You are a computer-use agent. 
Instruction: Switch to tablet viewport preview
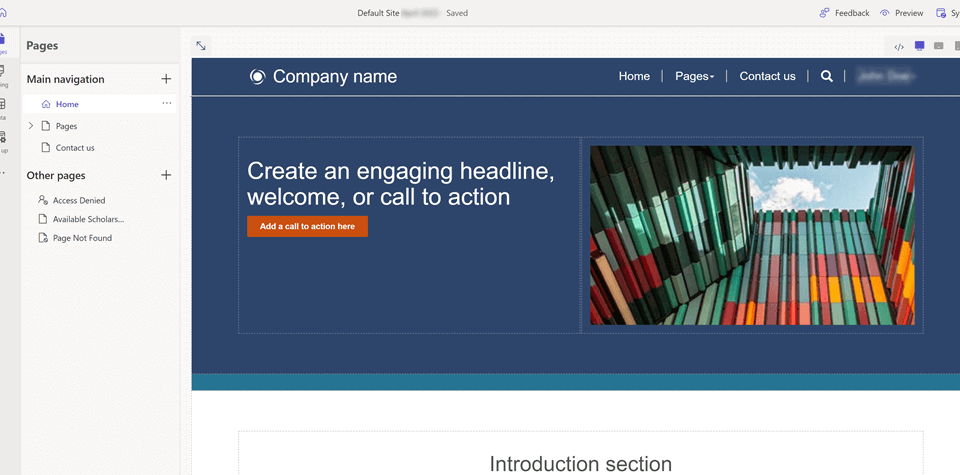pos(939,46)
